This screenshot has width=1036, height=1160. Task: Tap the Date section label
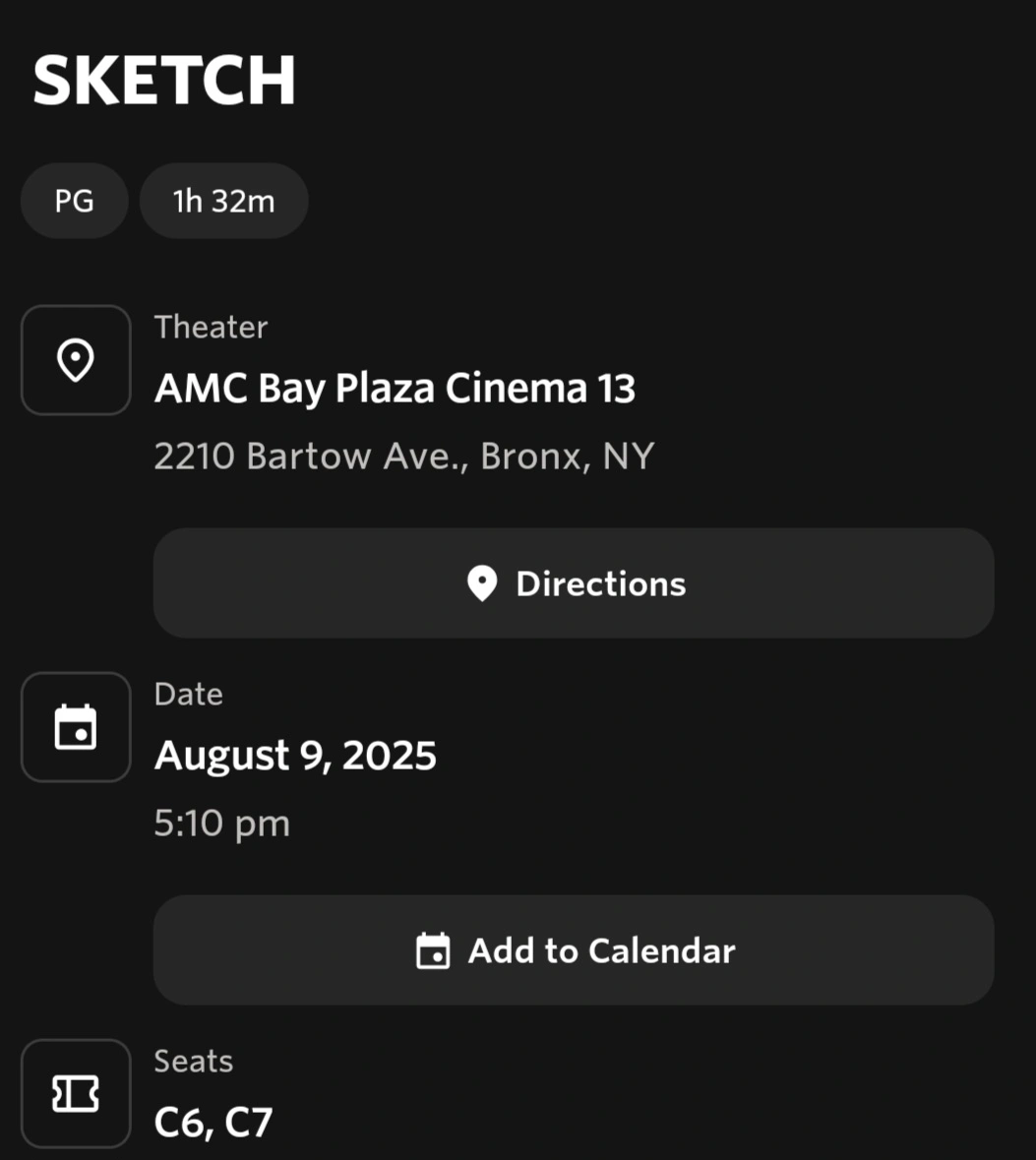click(189, 694)
